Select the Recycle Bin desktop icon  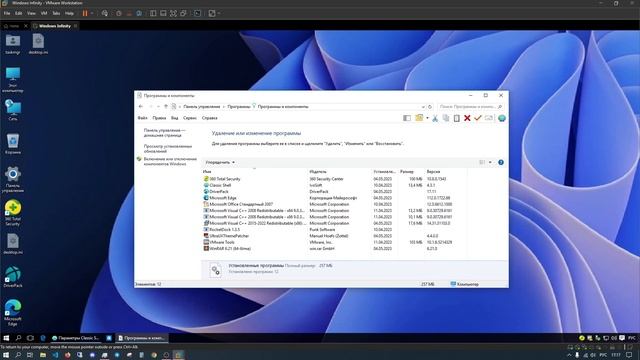coord(13,144)
